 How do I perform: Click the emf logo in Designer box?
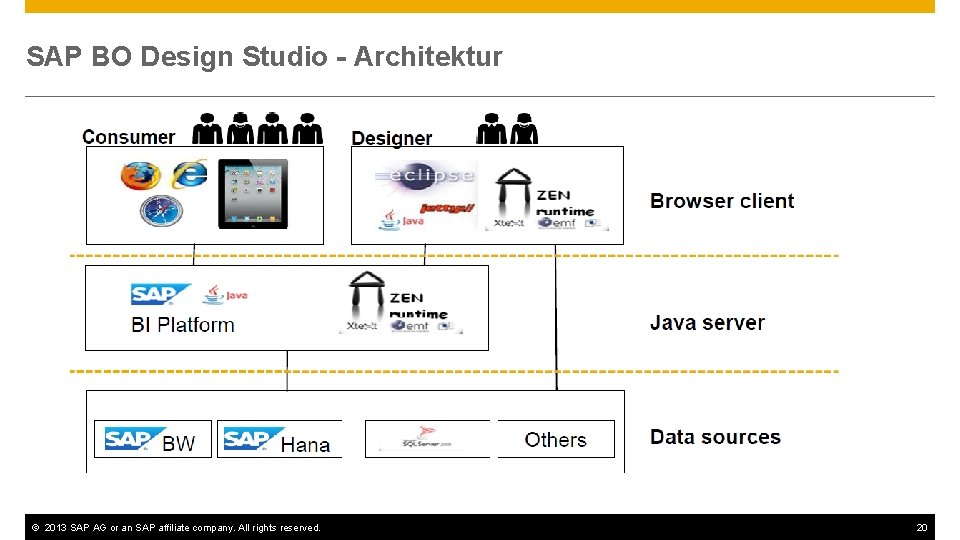coord(557,223)
